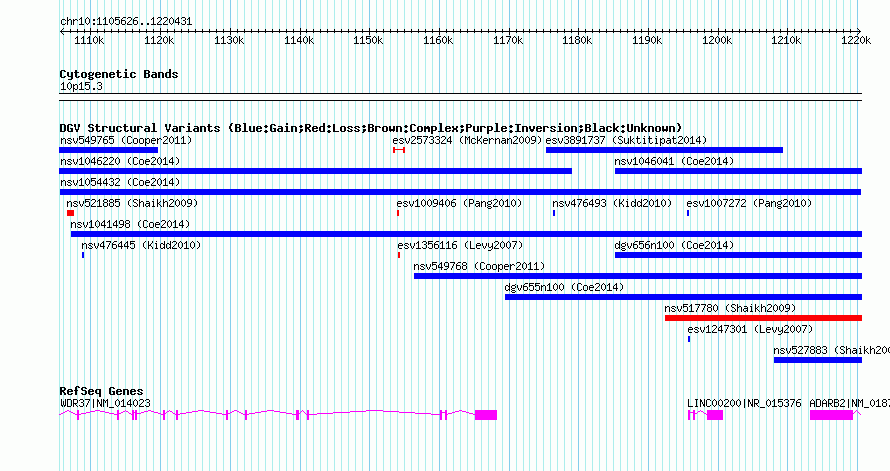
Task: Click the Cytogenetic Bands track title
Action: [119, 74]
